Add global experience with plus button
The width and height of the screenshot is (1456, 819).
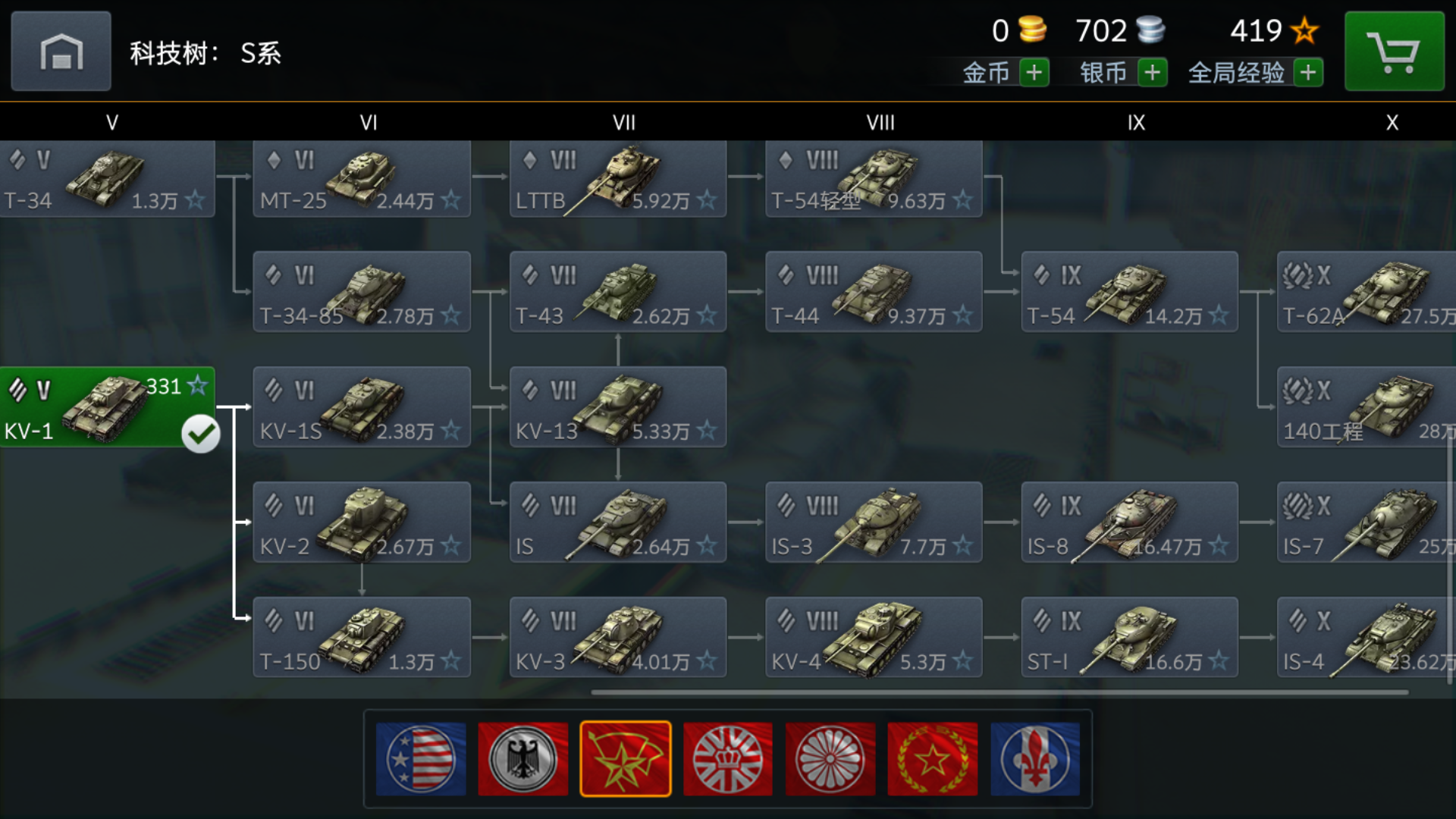point(1308,73)
